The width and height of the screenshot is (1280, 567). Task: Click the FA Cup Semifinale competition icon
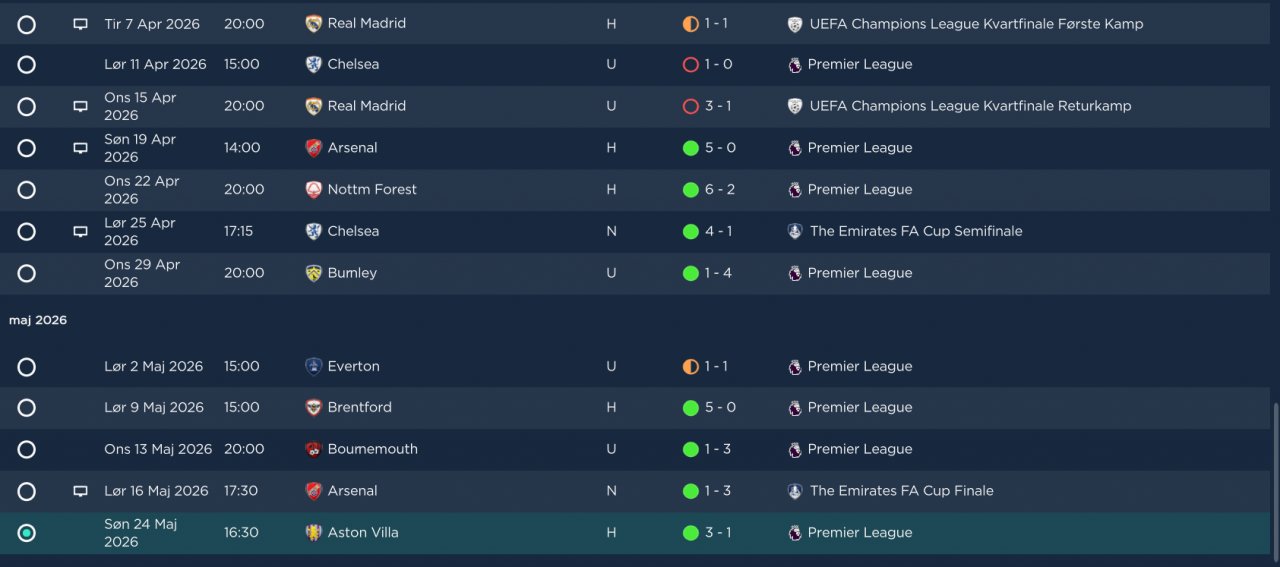795,231
